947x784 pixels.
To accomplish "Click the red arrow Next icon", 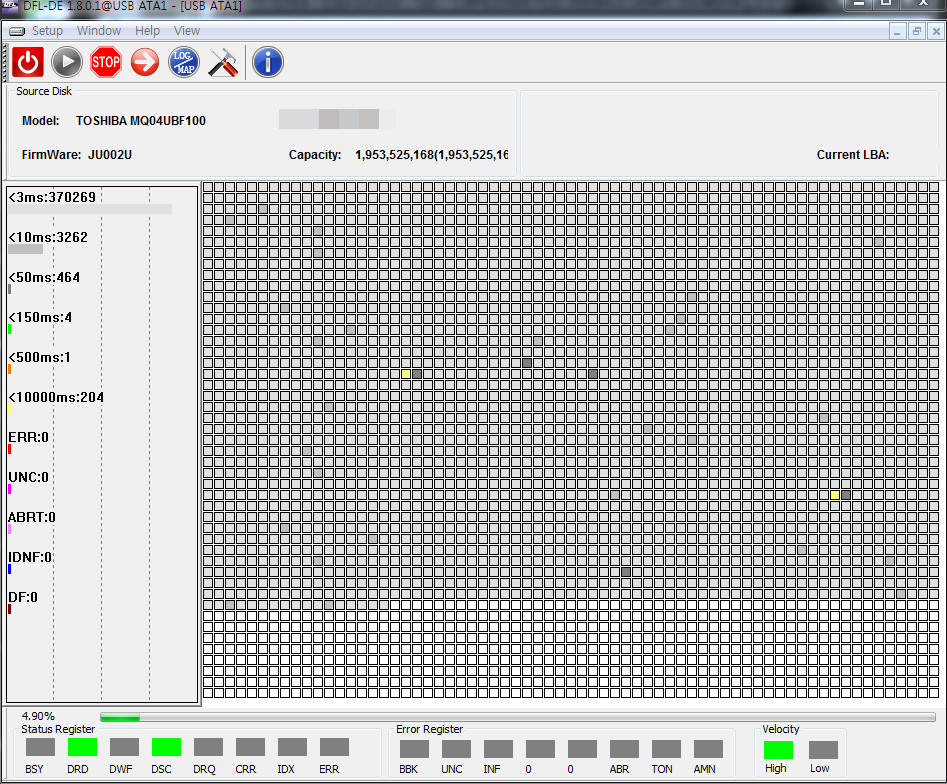I will click(x=144, y=62).
